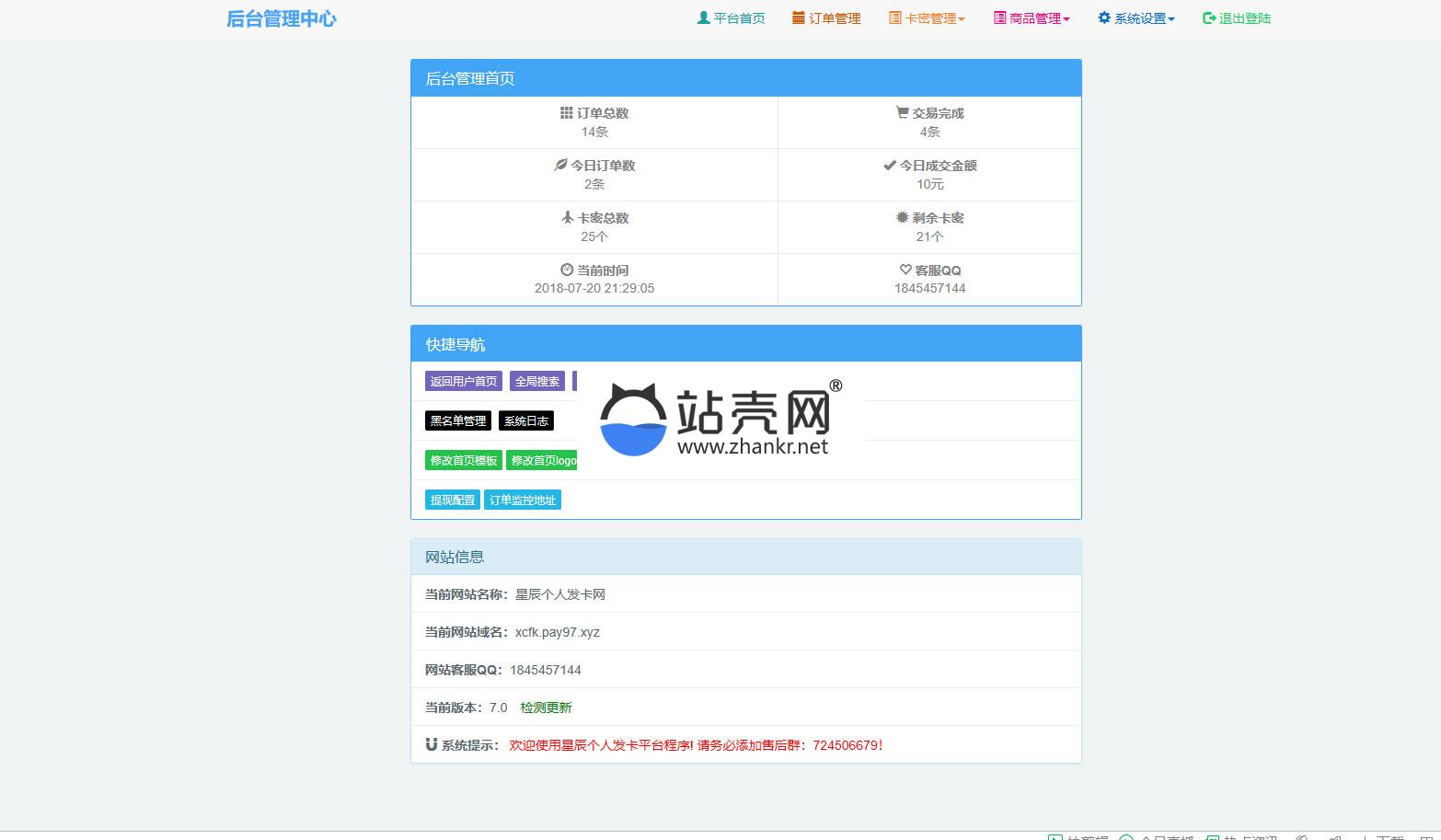Click the clock icon beside 当前时间
The height and width of the screenshot is (840, 1441).
[566, 270]
